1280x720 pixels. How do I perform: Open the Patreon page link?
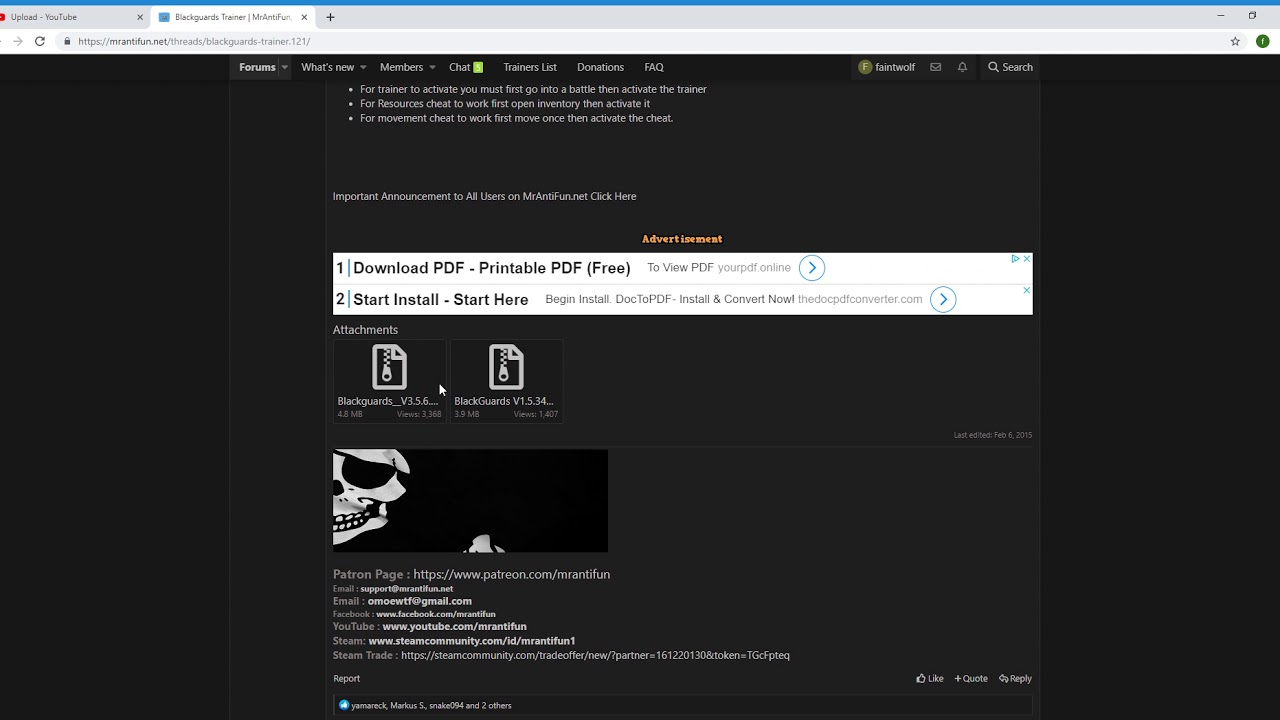(x=511, y=574)
